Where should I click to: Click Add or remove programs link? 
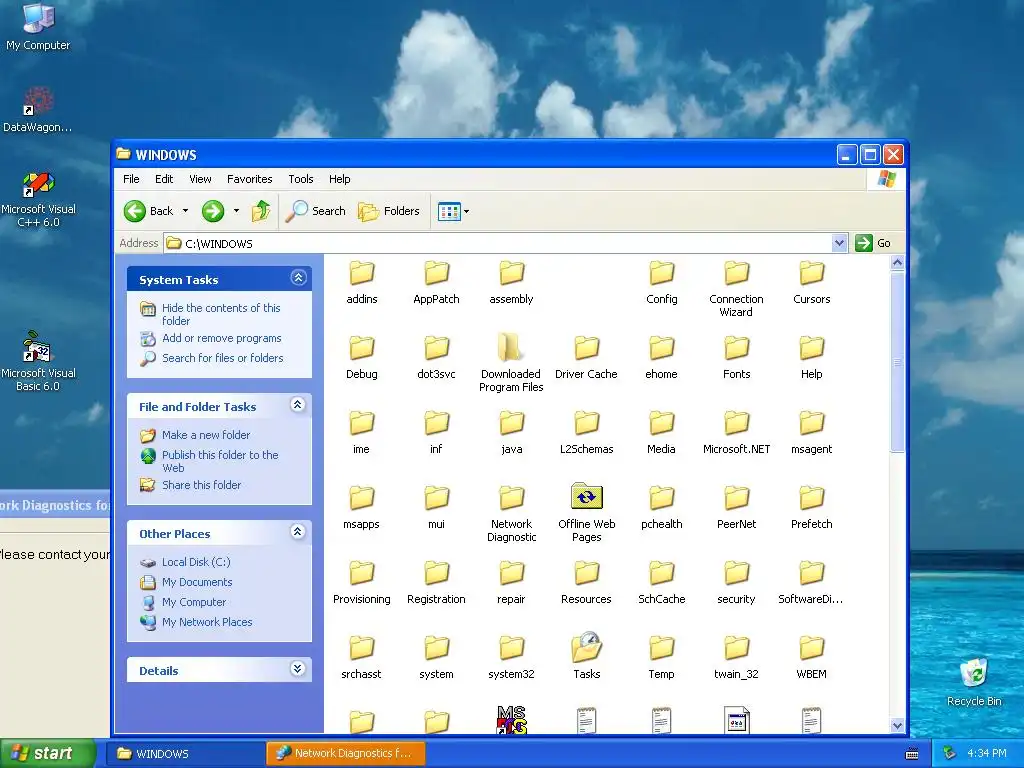222,338
